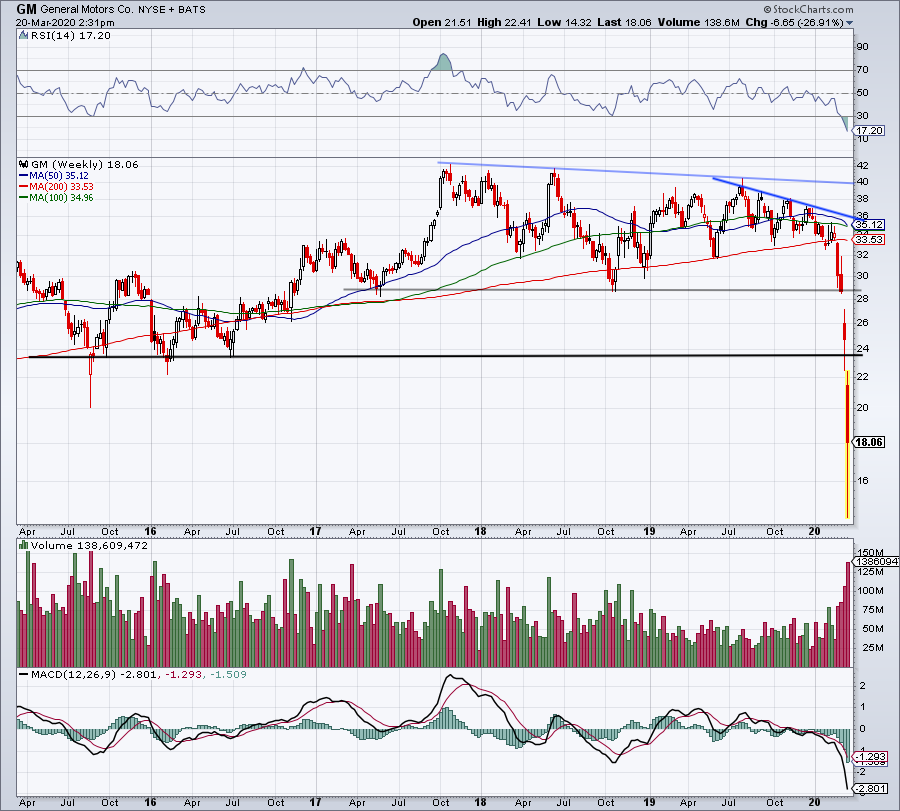
Task: Click the RSI(14) legend line icon
Action: click(x=23, y=36)
